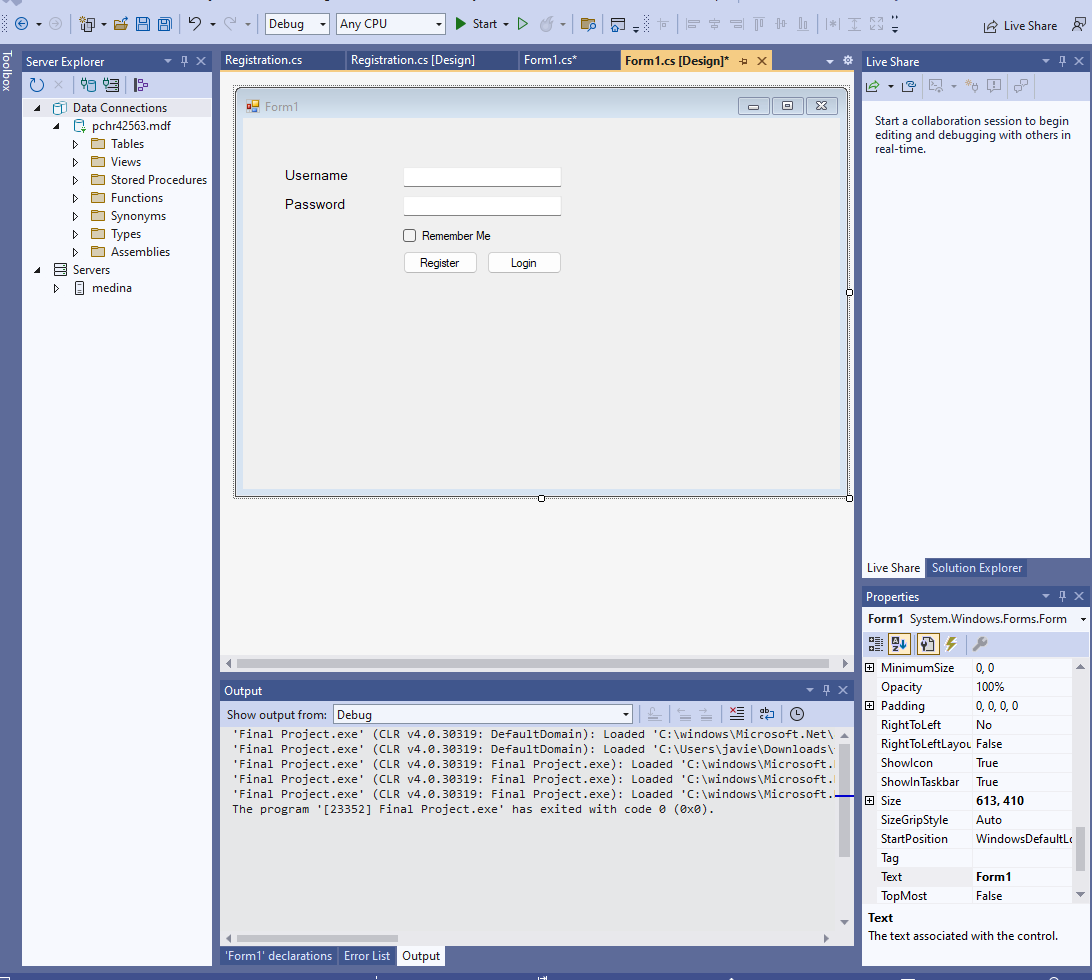This screenshot has height=980, width=1092.
Task: Click the Login button on the form
Action: click(524, 263)
